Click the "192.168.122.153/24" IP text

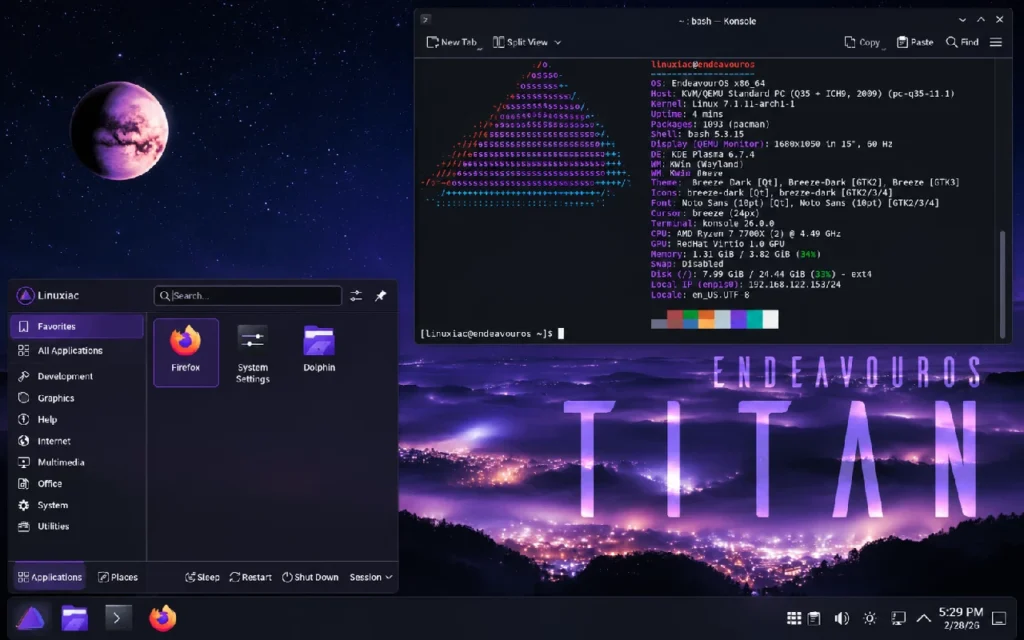[795, 285]
